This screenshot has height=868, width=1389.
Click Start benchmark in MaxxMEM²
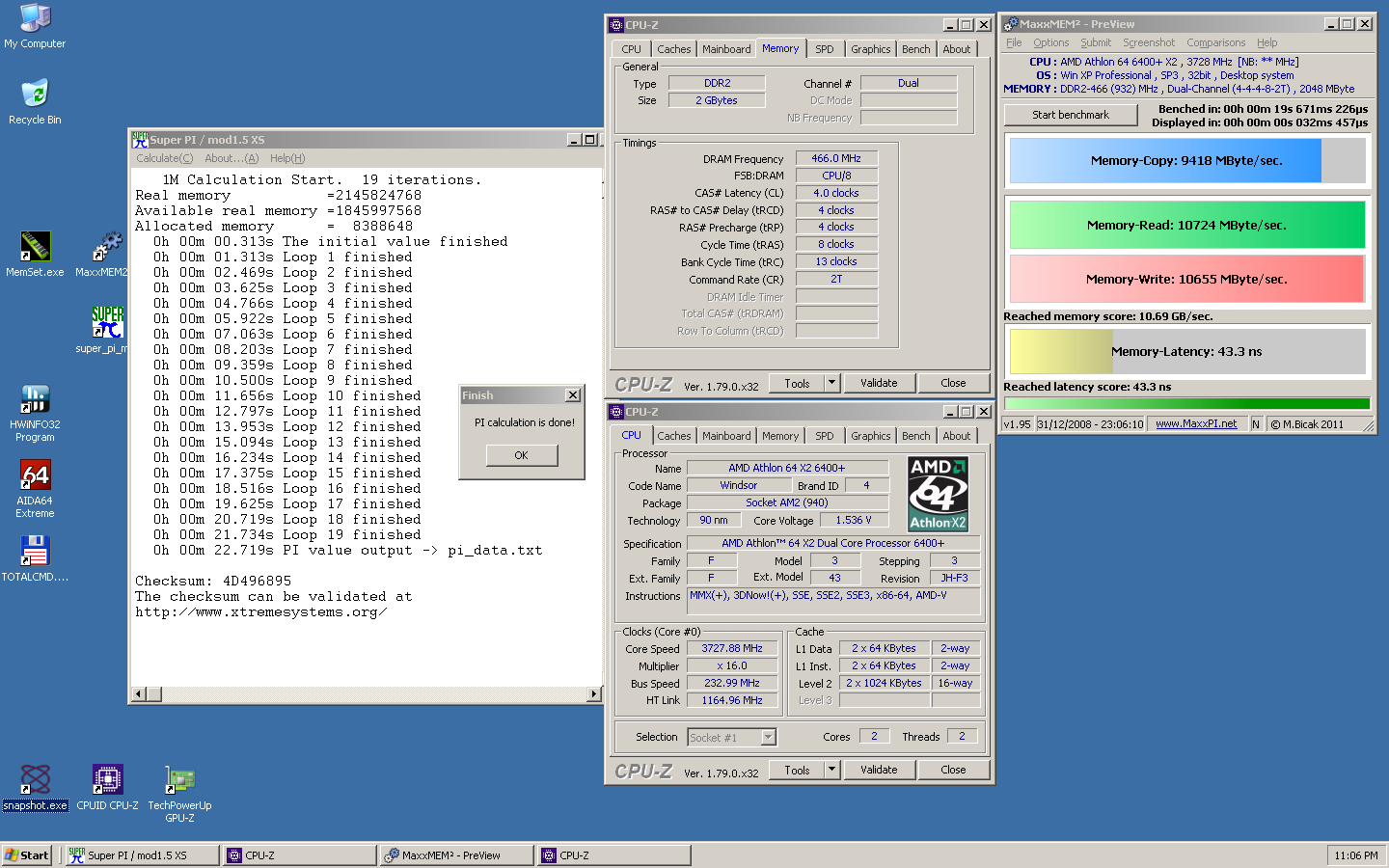(1071, 115)
